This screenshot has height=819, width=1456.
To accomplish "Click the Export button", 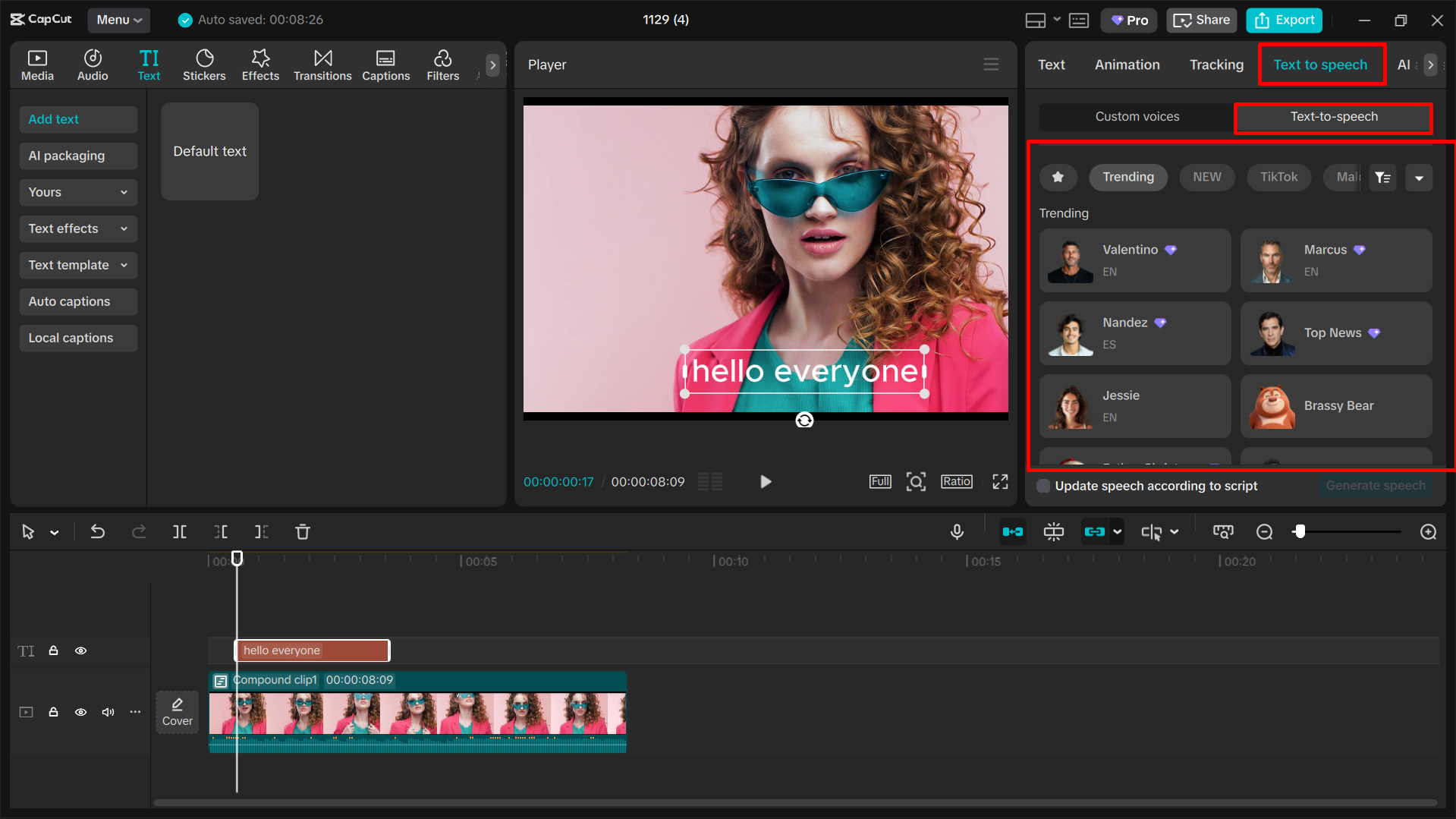I will click(x=1284, y=20).
